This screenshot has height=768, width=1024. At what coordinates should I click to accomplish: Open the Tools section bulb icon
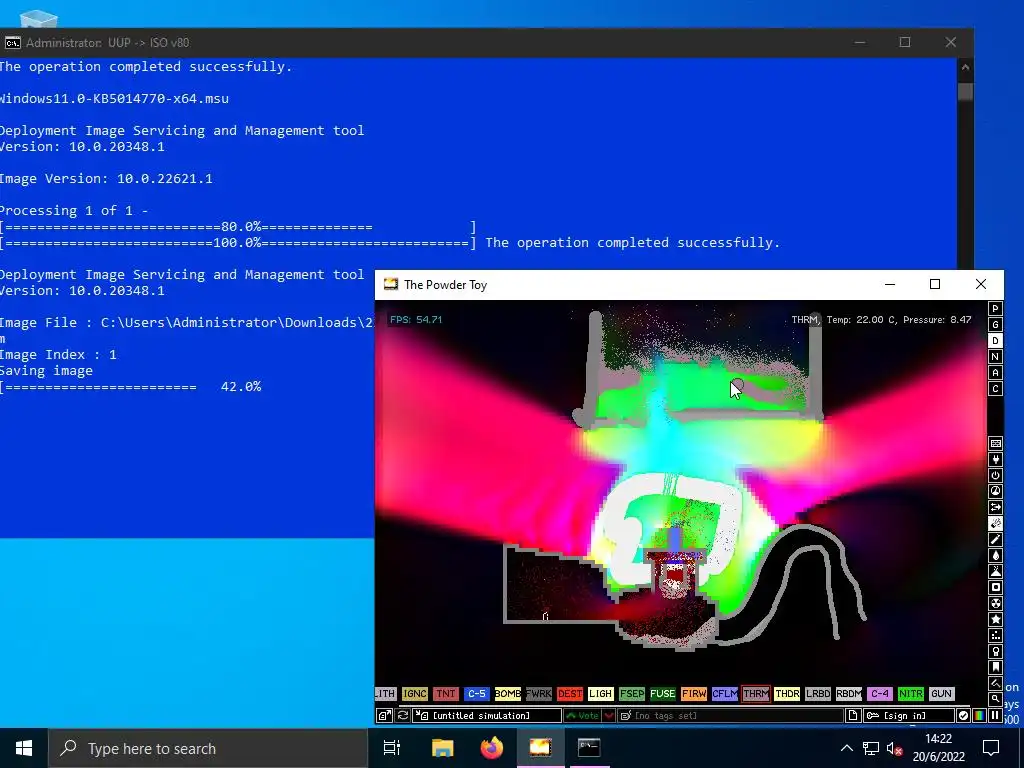click(x=995, y=651)
